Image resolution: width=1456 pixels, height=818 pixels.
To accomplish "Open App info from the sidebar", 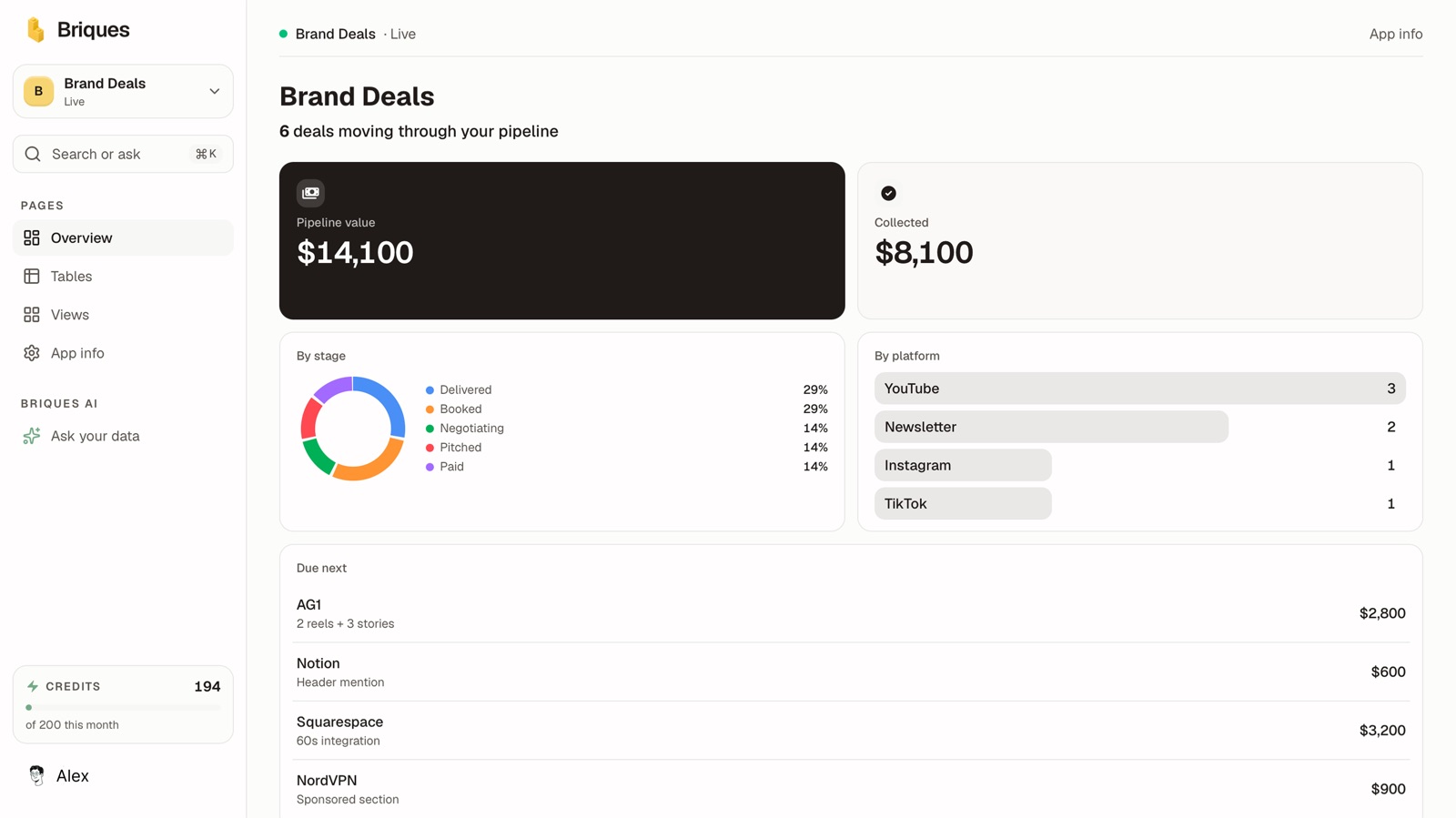I will [123, 353].
